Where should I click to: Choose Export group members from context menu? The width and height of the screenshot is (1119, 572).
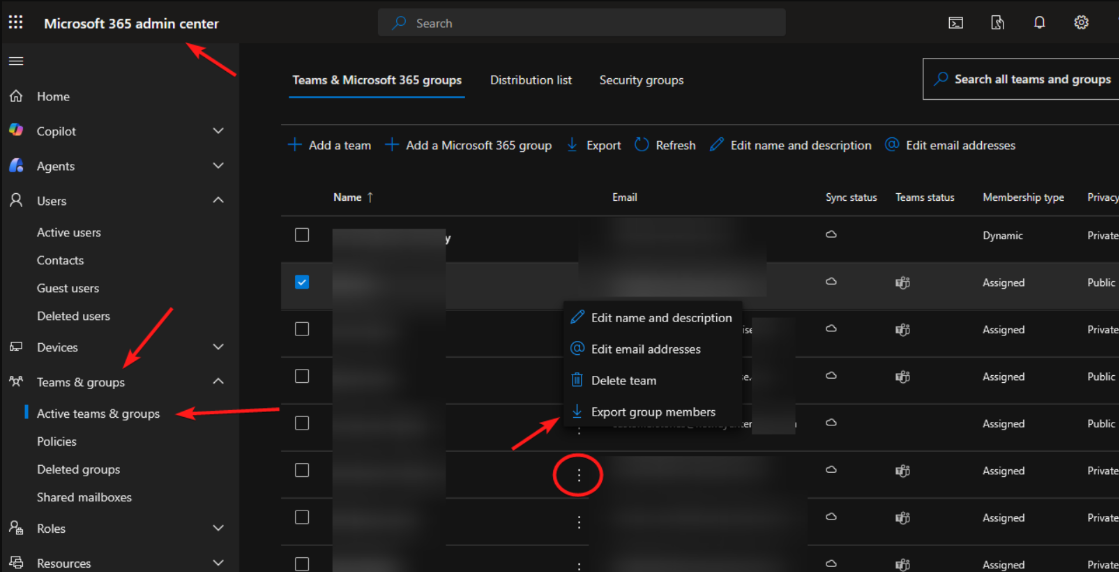coord(652,412)
